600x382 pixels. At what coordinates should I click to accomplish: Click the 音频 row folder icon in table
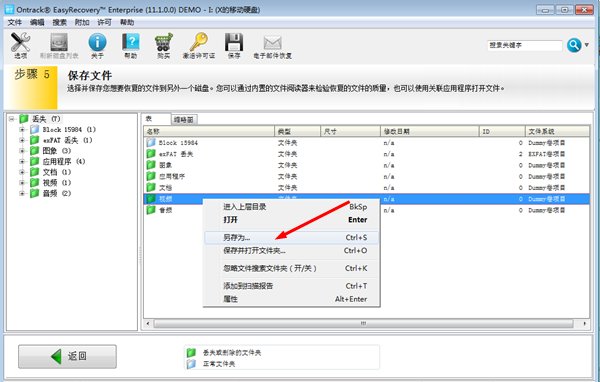(x=151, y=210)
